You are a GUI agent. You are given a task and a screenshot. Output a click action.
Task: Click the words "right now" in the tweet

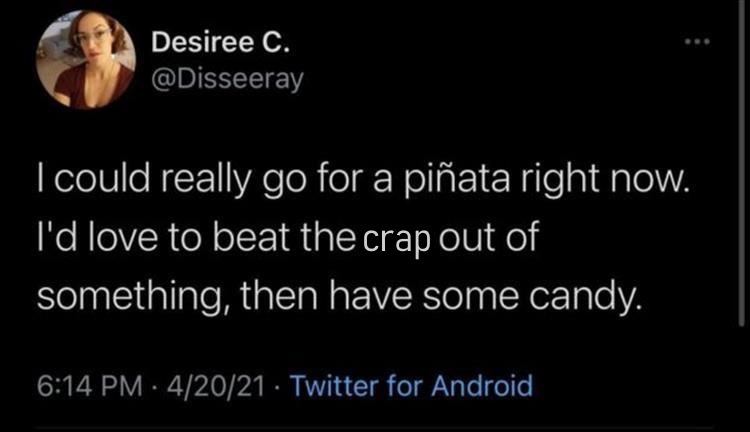(603, 184)
